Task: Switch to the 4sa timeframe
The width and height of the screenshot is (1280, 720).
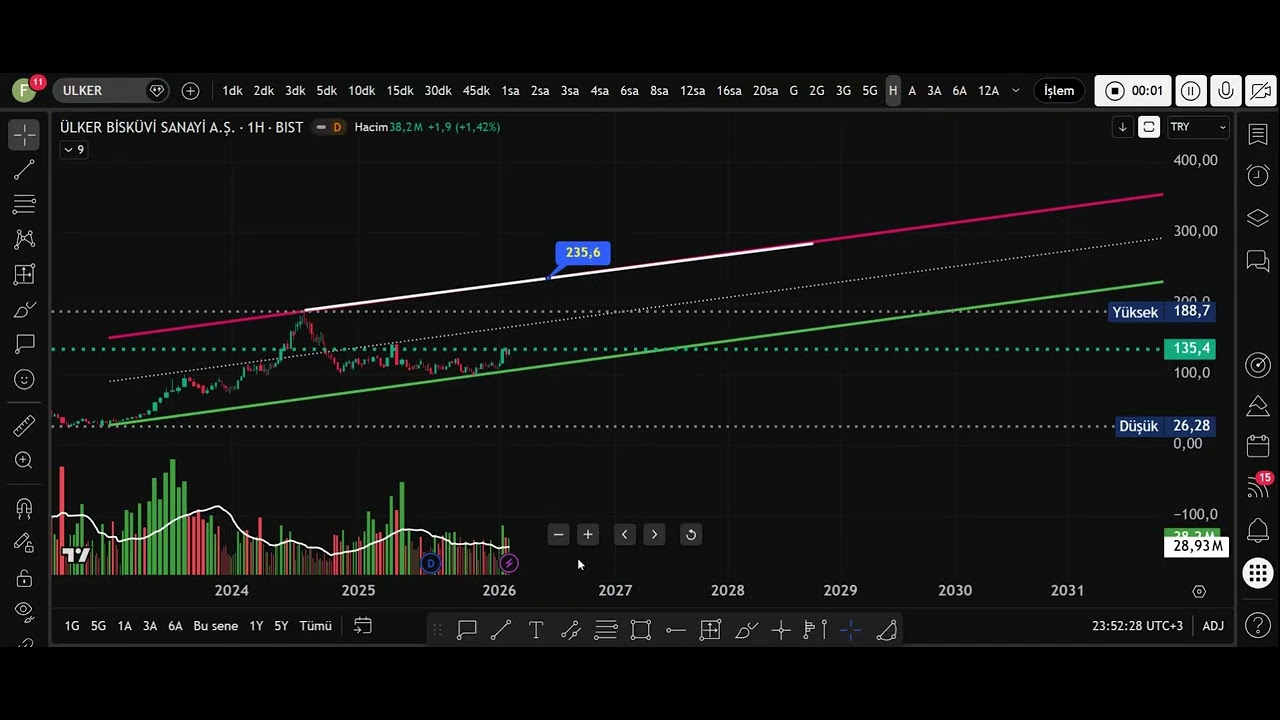Action: (x=599, y=90)
